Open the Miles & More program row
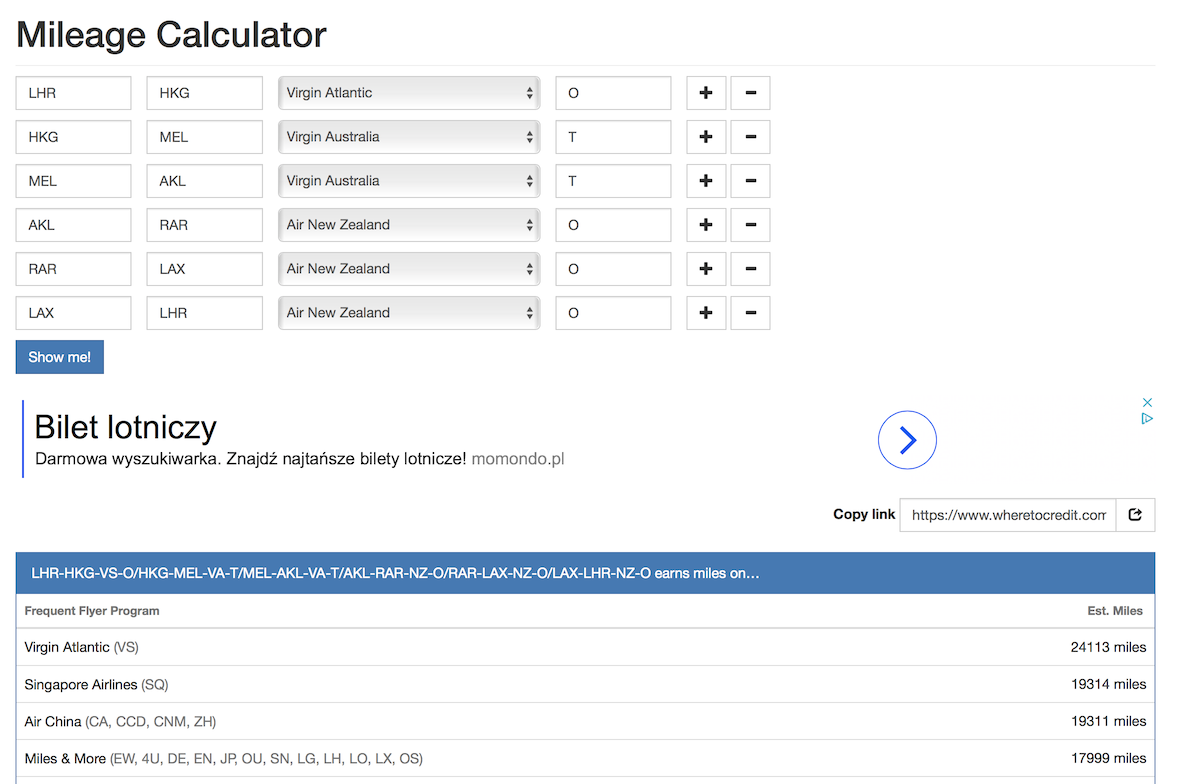This screenshot has height=784, width=1181. tap(585, 758)
